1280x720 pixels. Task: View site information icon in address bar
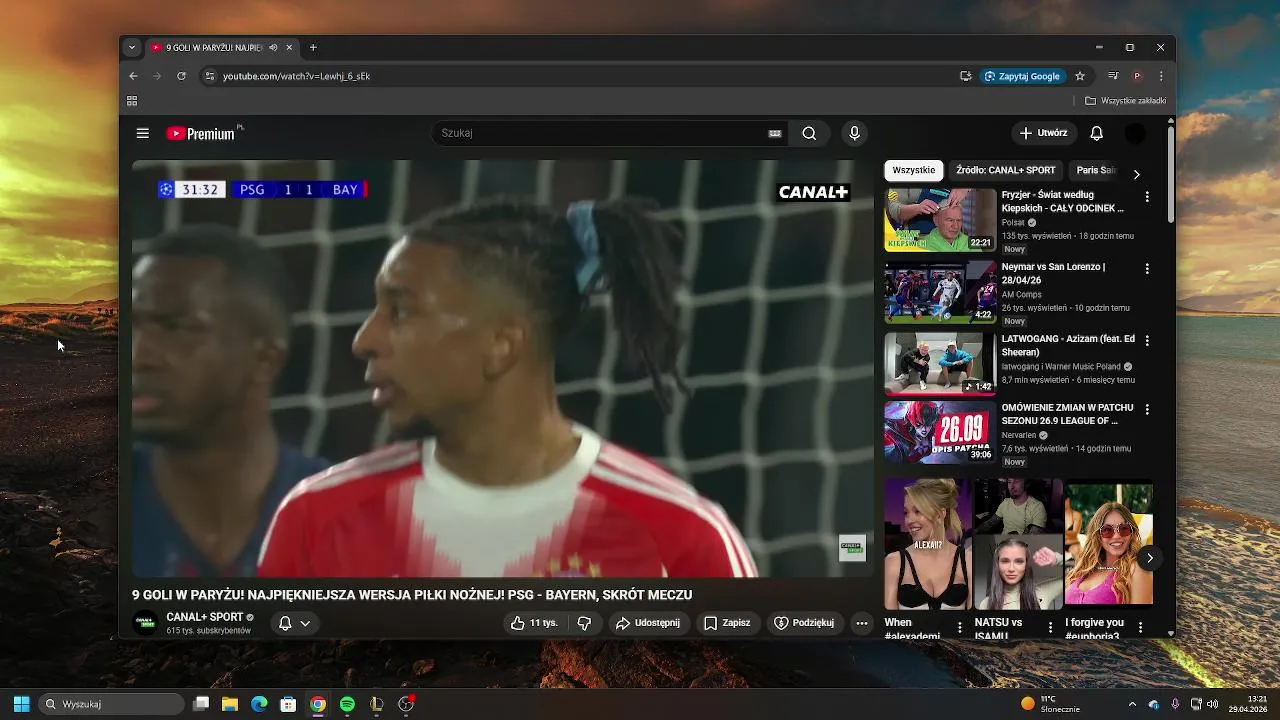pyautogui.click(x=209, y=76)
